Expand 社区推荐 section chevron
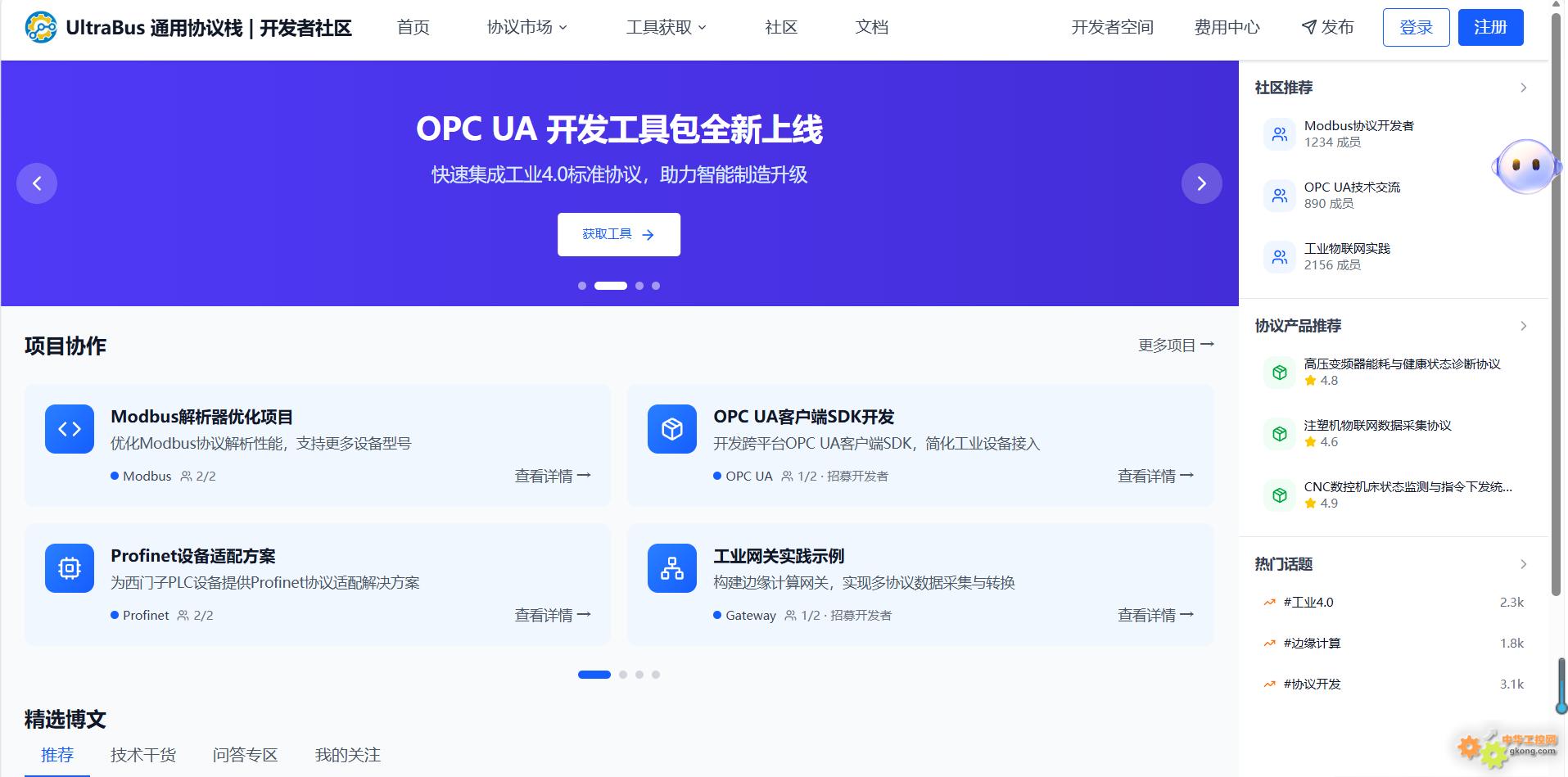The height and width of the screenshot is (777, 1568). click(1524, 88)
